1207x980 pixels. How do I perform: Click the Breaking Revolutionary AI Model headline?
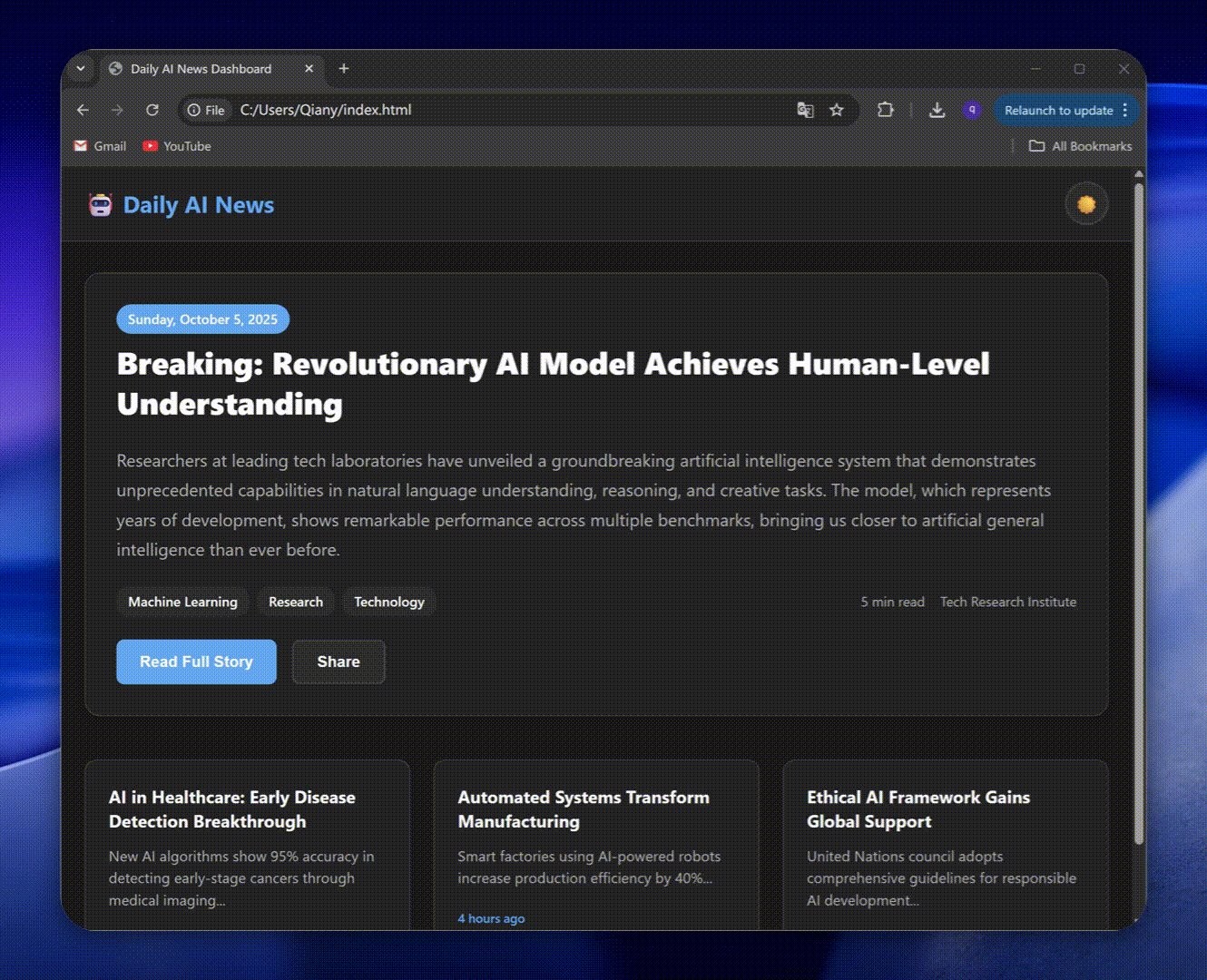[x=553, y=384]
